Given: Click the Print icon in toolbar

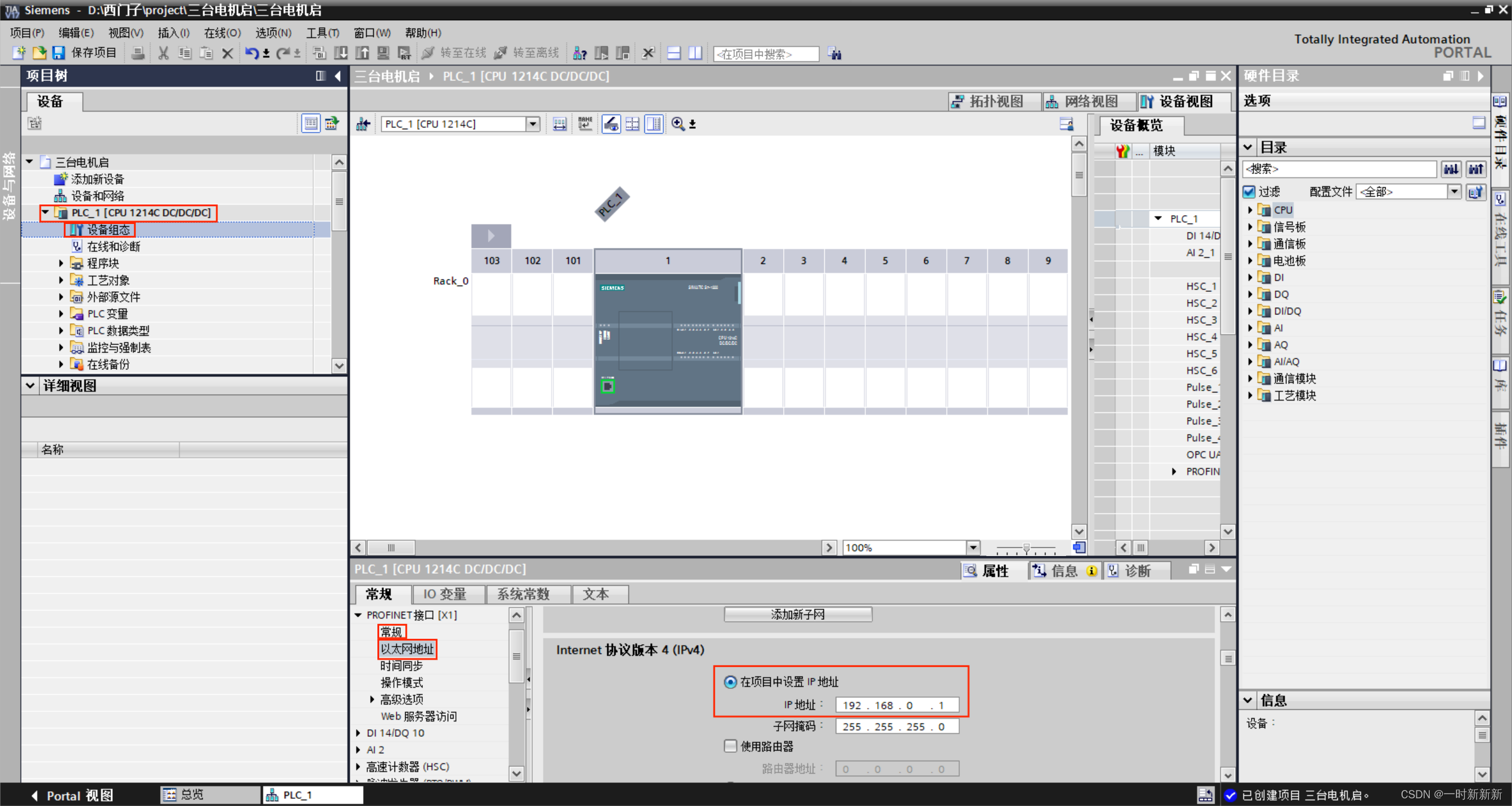Looking at the screenshot, I should pos(138,53).
